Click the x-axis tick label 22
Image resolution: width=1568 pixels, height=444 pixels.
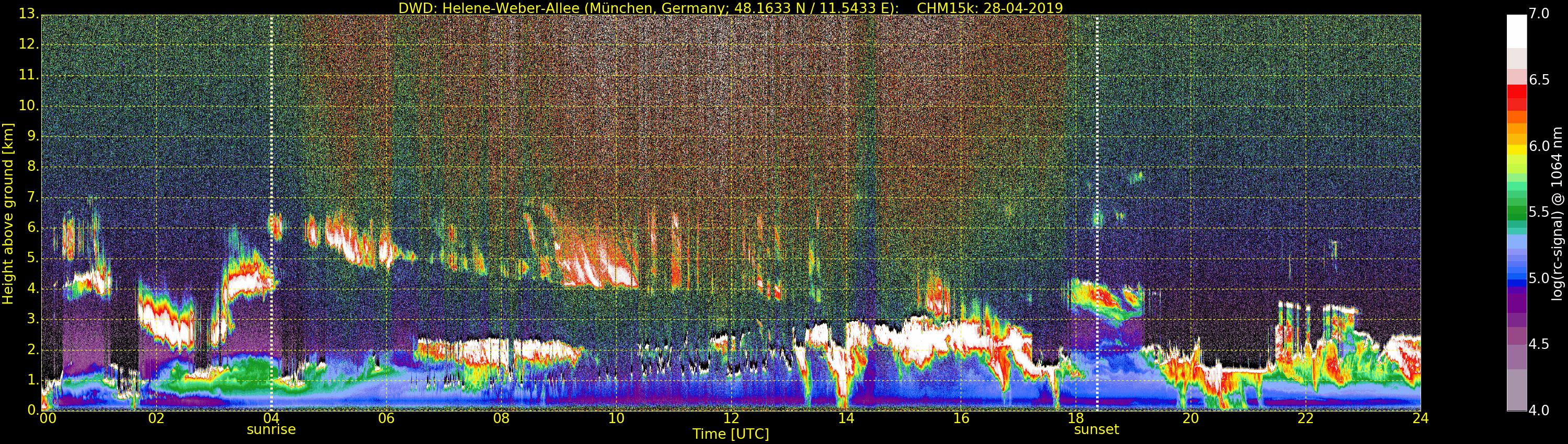tap(1306, 418)
